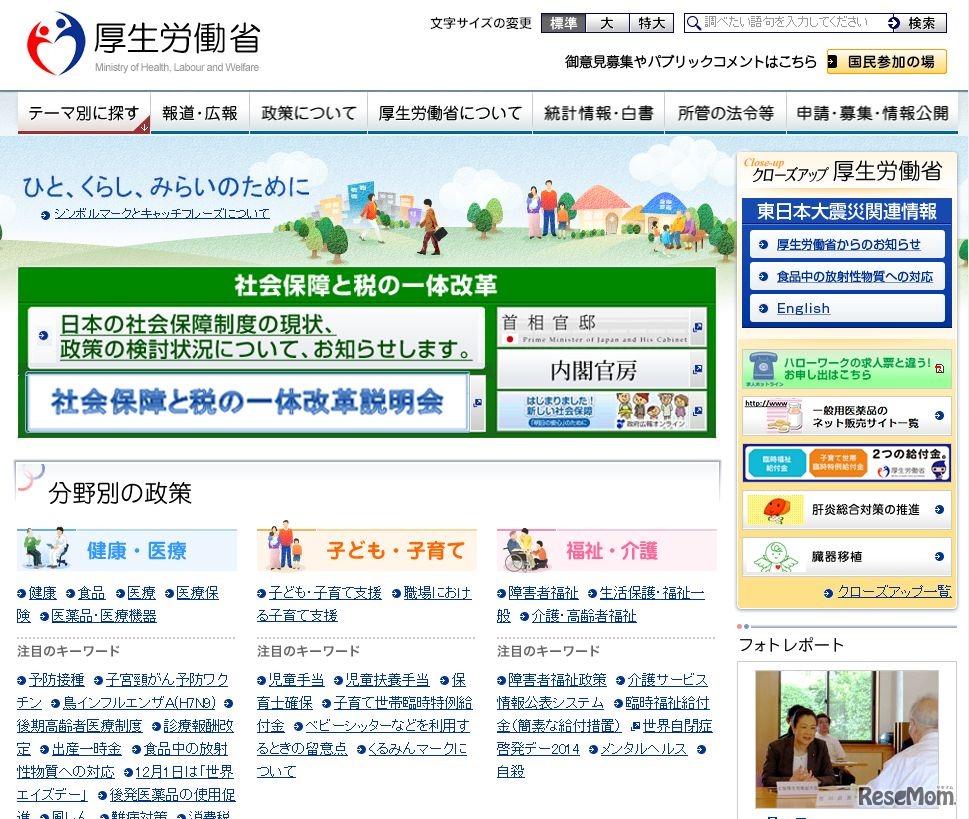Enable 特大 text size
The width and height of the screenshot is (969, 819).
(x=650, y=22)
